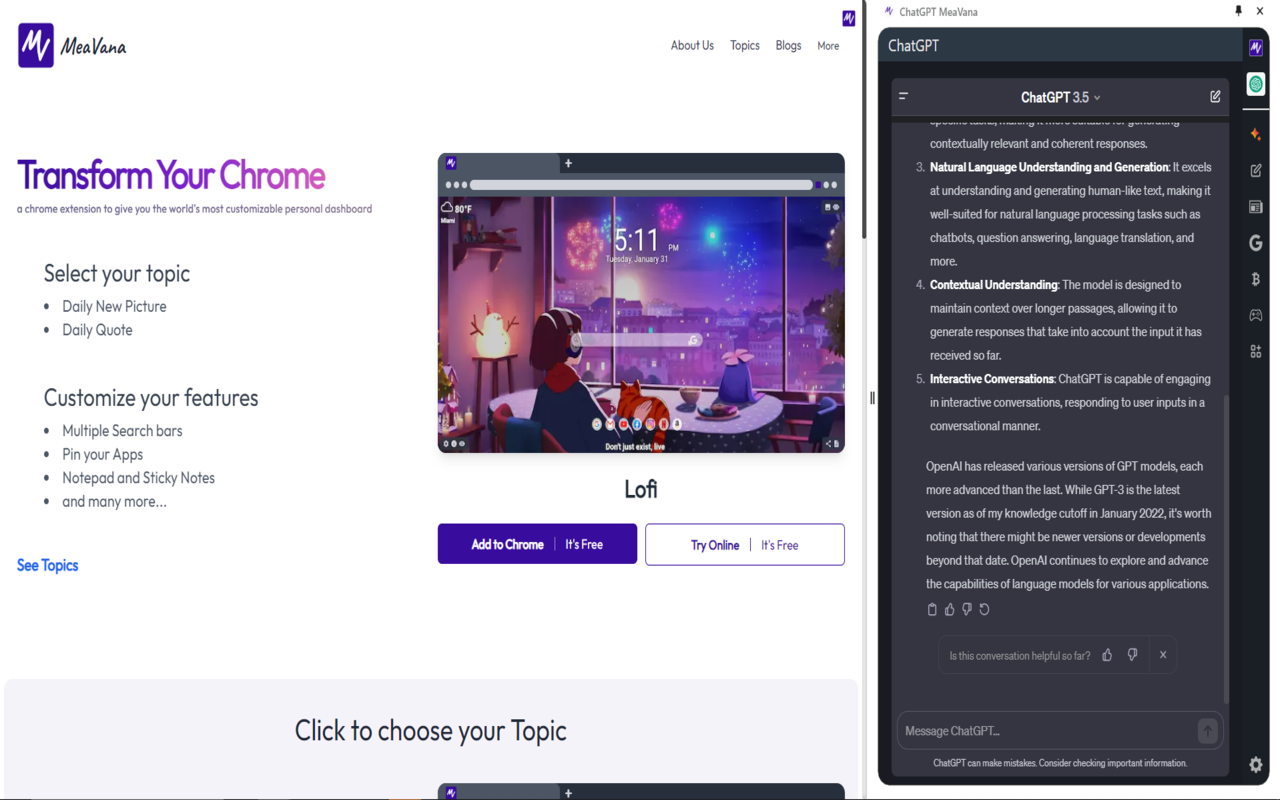
Task: Copy the ChatGPT response with the clipboard icon
Action: tap(932, 609)
